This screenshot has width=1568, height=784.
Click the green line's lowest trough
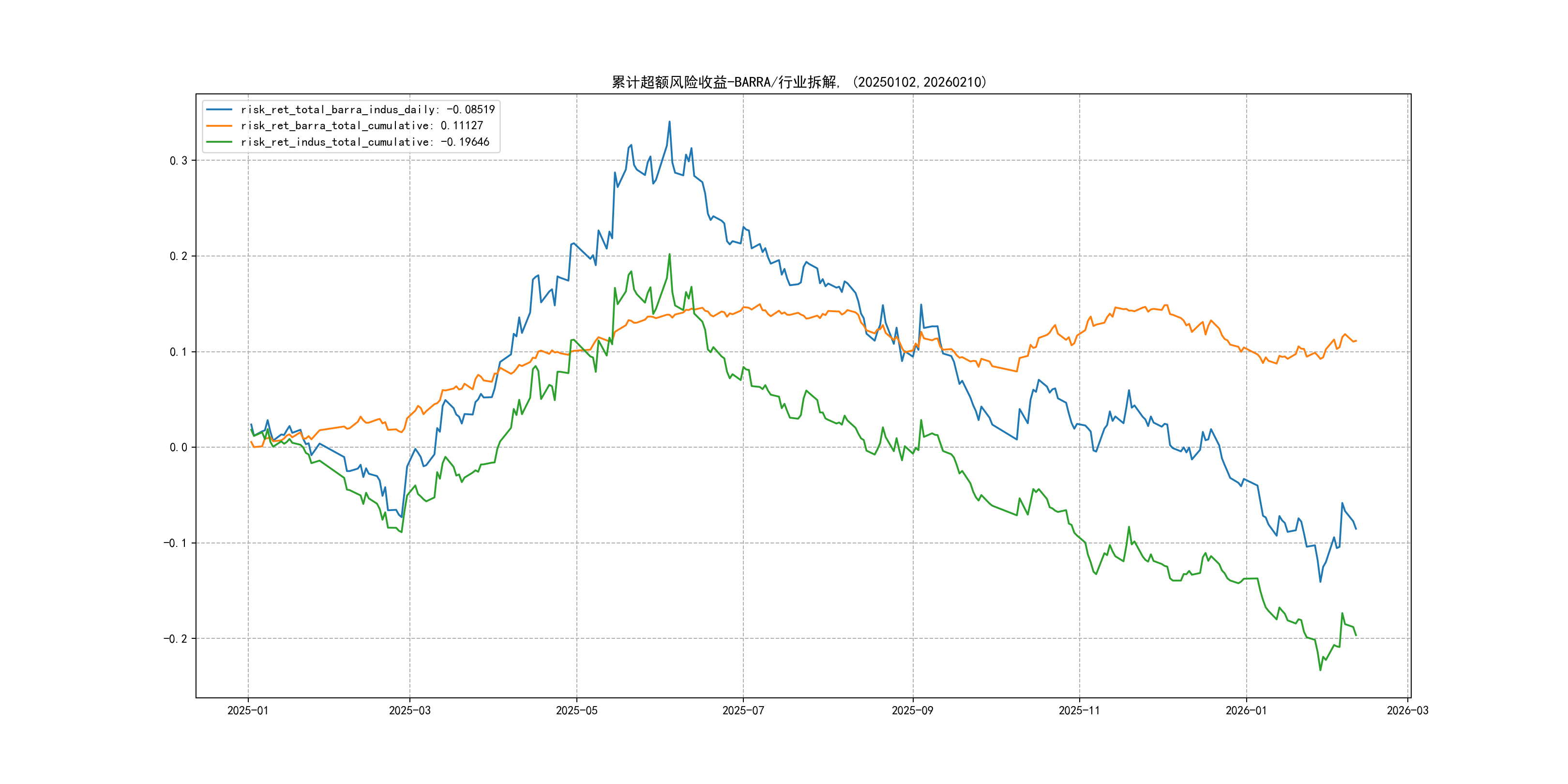[x=1320, y=670]
